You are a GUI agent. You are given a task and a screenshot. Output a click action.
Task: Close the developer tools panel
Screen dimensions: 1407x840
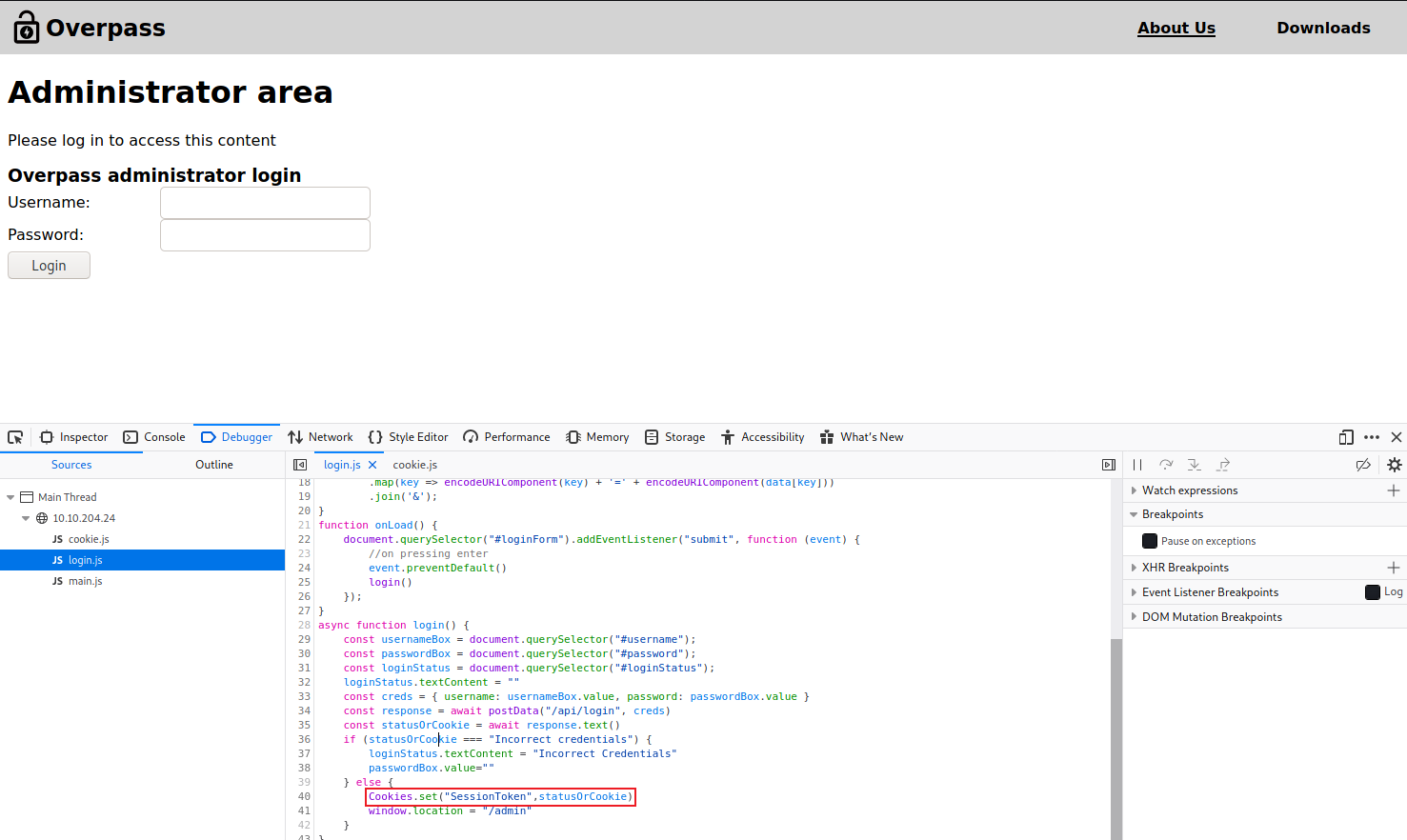point(1397,437)
